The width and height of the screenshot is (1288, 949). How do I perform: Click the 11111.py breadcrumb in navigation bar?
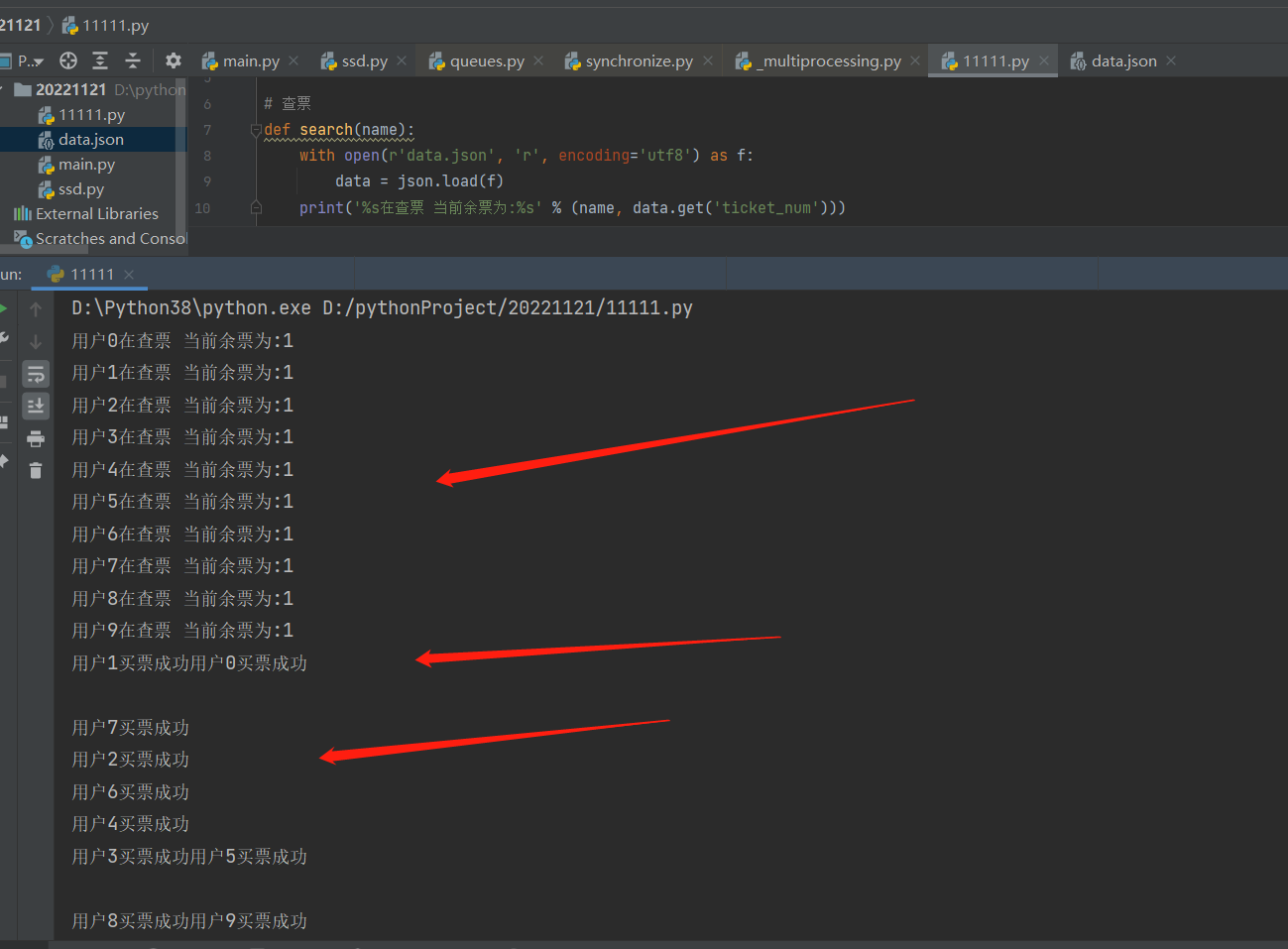[x=105, y=25]
